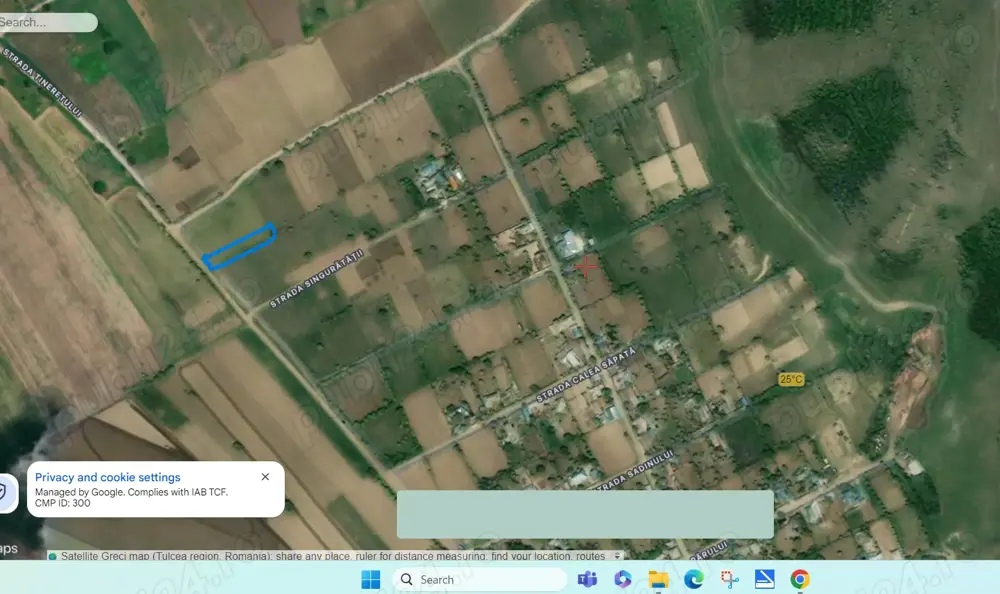Viewport: 1000px width, 594px height.
Task: Open the "routes" link
Action: 588,557
